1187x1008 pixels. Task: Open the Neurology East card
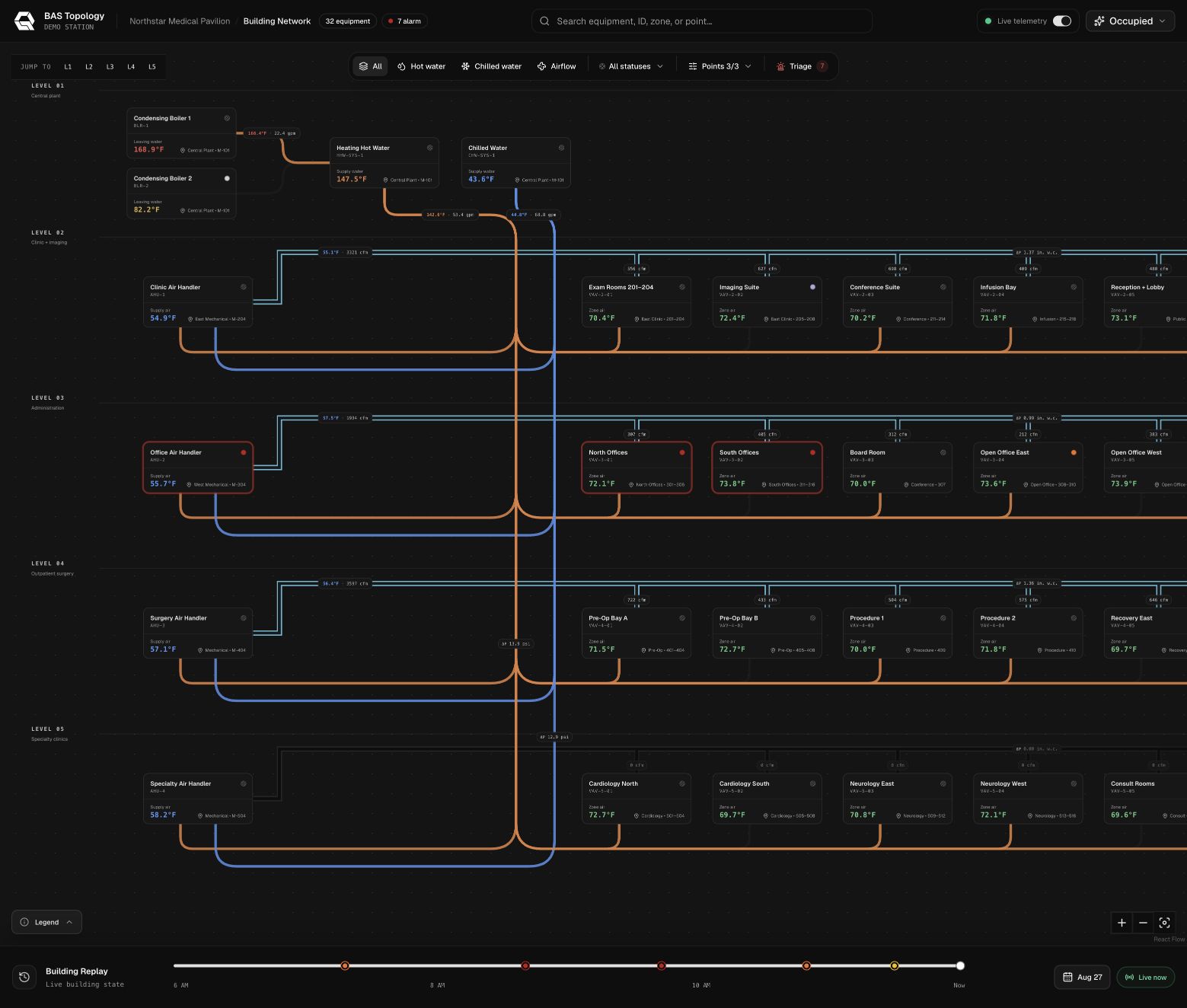point(898,799)
